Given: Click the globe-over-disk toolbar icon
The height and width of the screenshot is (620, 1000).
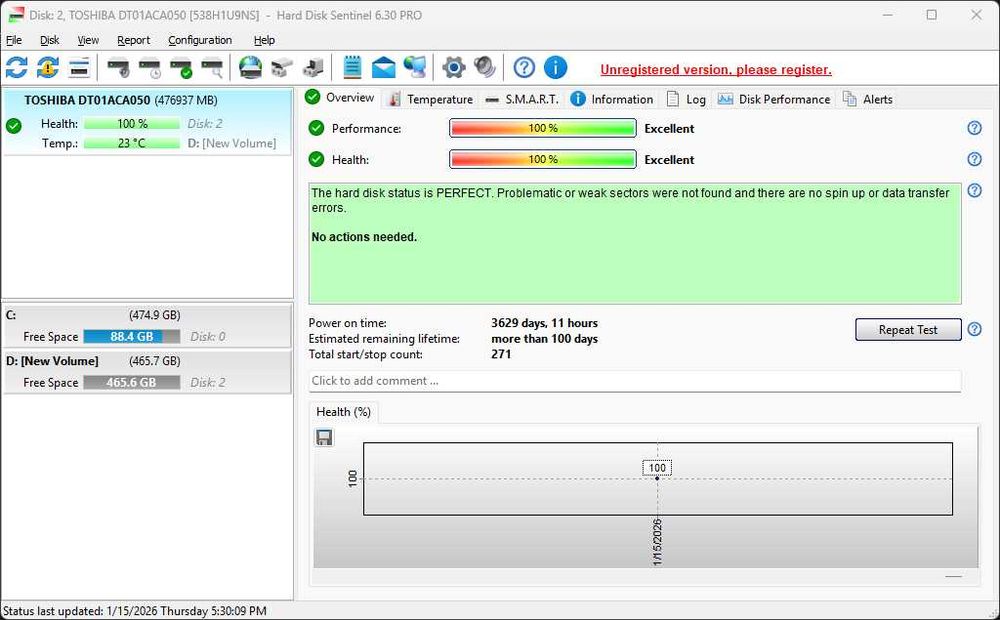Looking at the screenshot, I should [251, 67].
